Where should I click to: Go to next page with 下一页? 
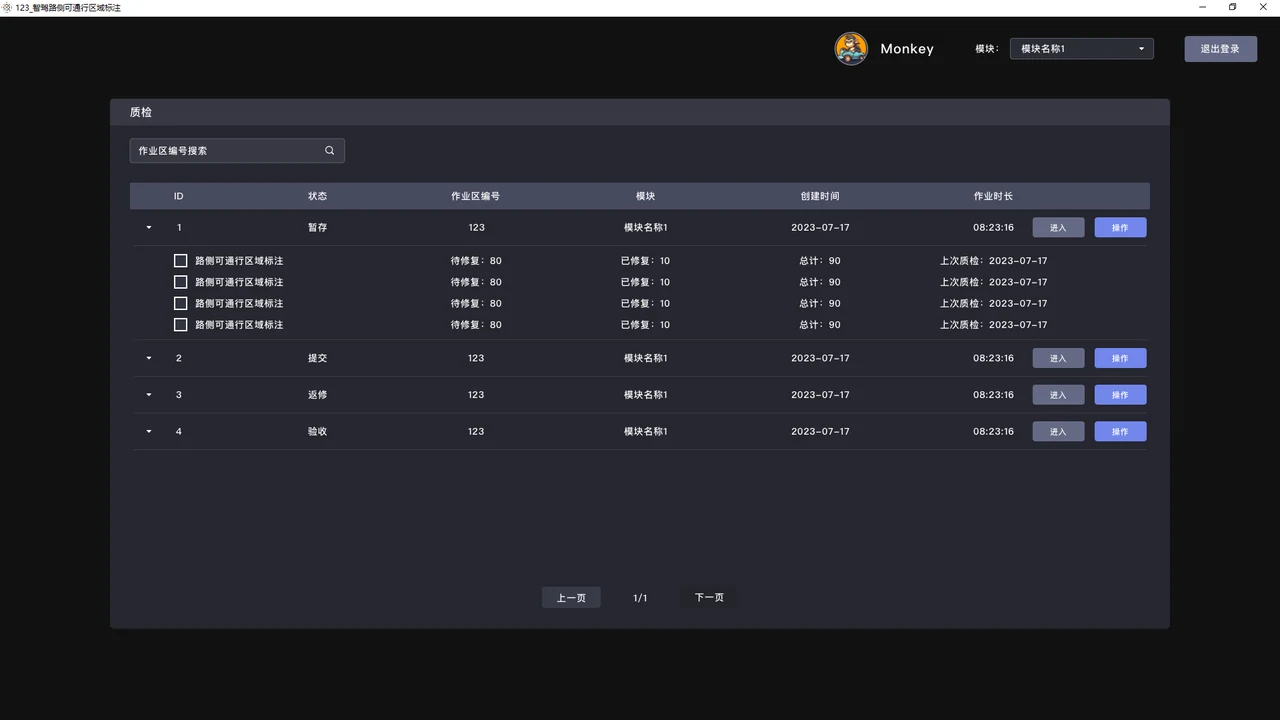(709, 598)
